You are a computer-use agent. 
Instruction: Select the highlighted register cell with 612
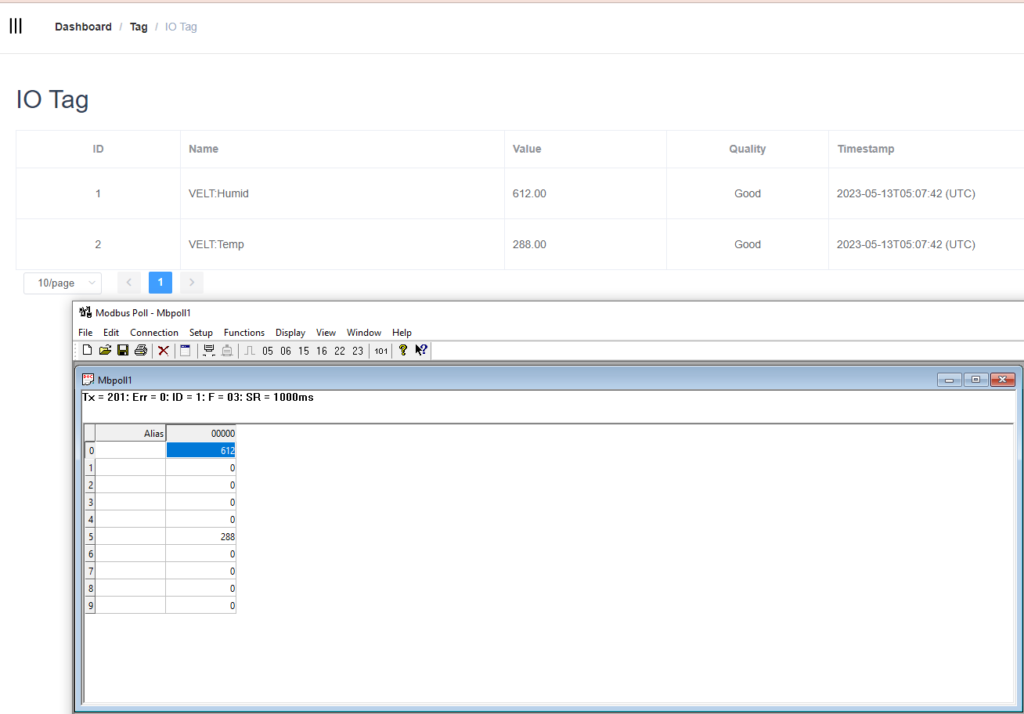[x=200, y=450]
